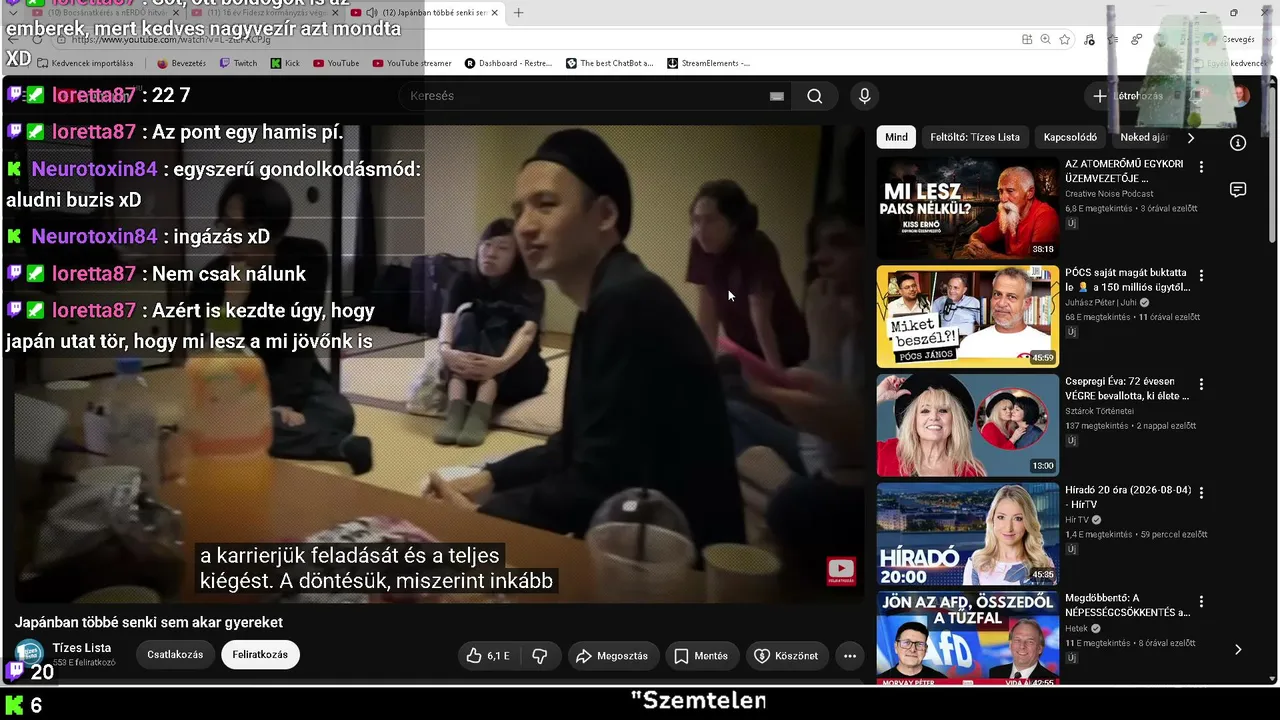1280x720 pixels.
Task: Click the video title Japánban többé senki sem akar gyereket
Action: (x=149, y=622)
